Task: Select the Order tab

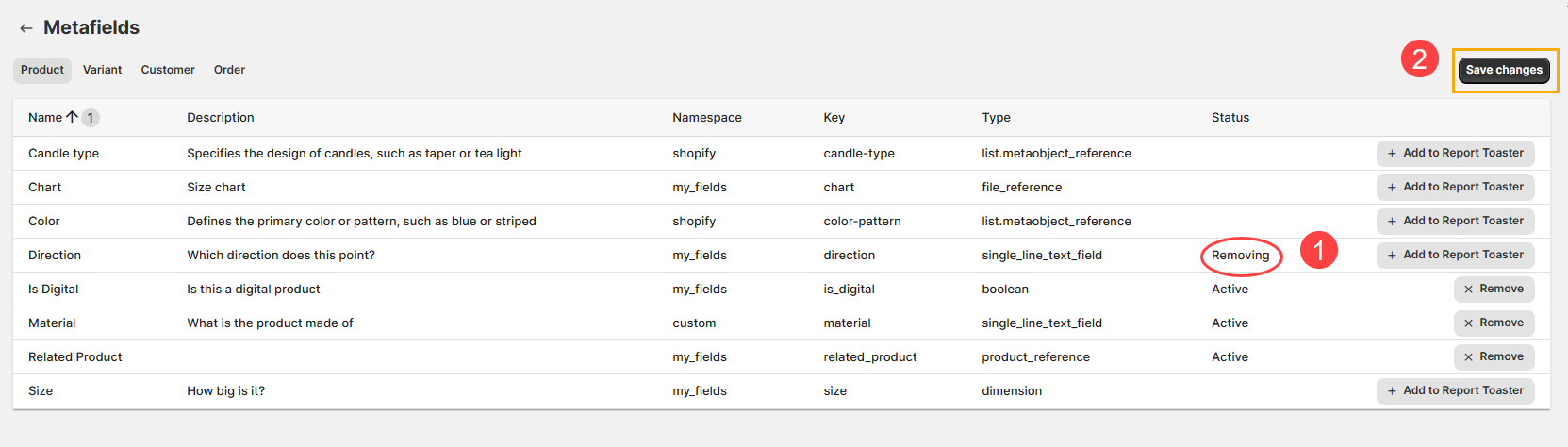Action: pos(229,70)
